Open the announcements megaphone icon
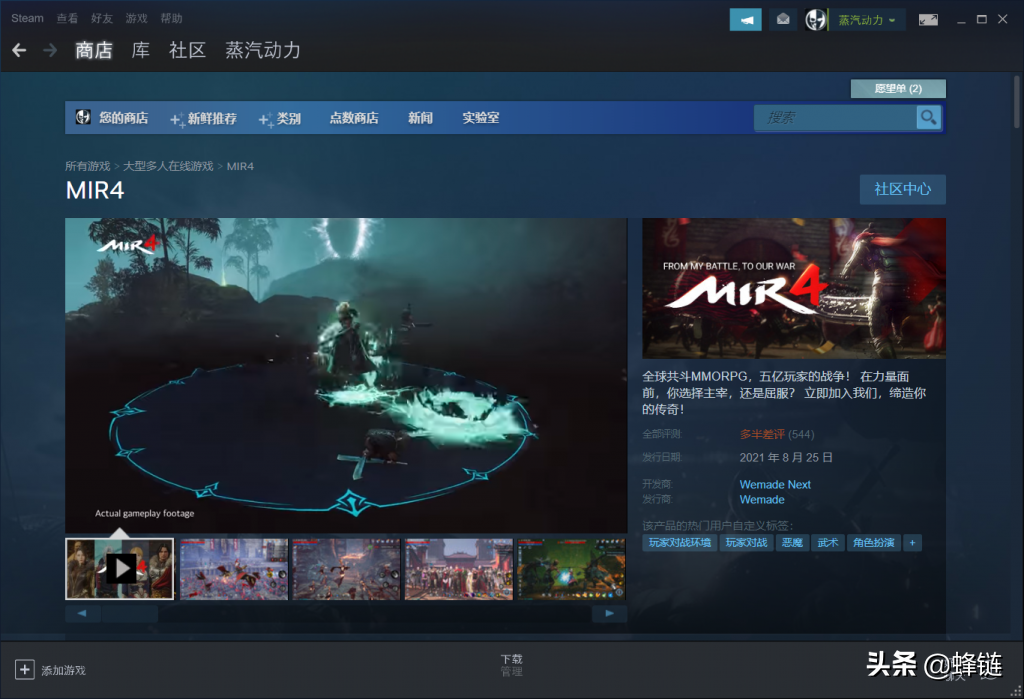 point(745,19)
